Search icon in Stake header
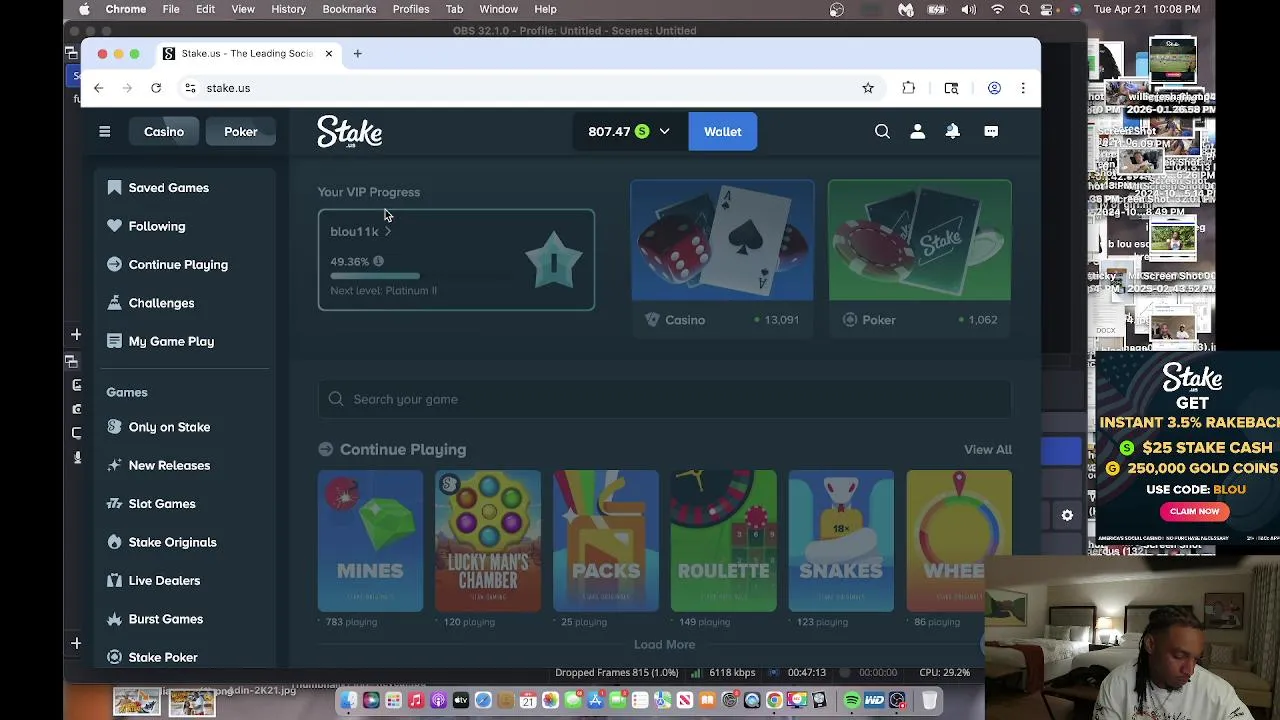1280x720 pixels. [x=882, y=131]
